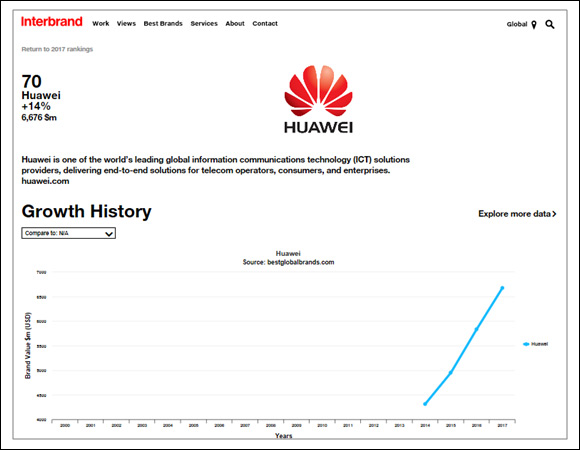Open the Work menu item

click(101, 24)
